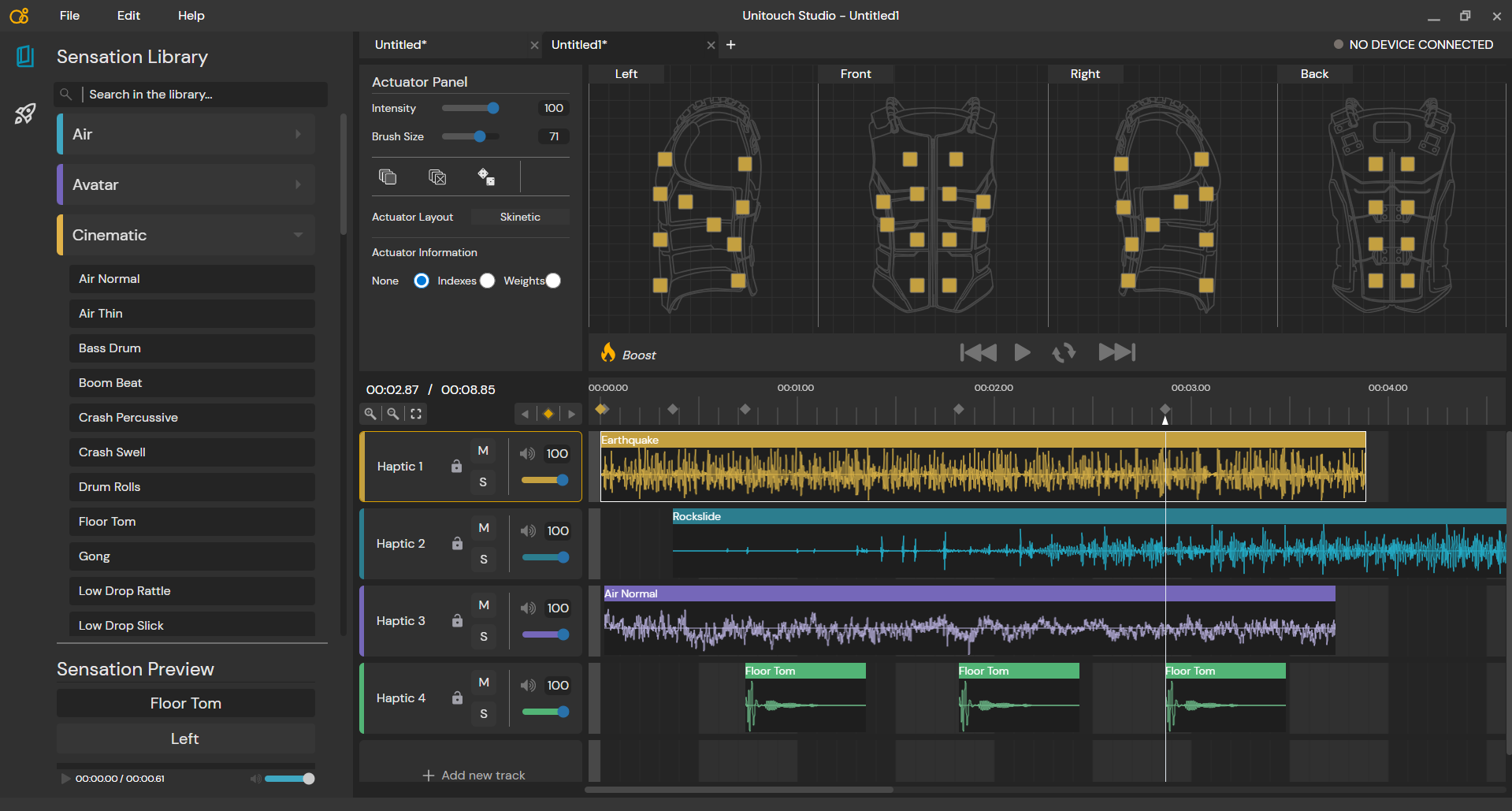The height and width of the screenshot is (811, 1512).
Task: Expand the Air library category
Action: [187, 135]
